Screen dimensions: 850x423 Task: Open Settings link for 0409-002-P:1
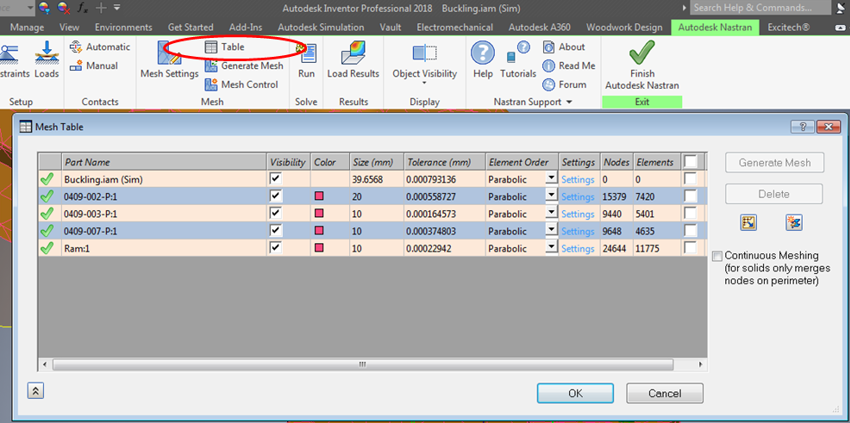[578, 197]
